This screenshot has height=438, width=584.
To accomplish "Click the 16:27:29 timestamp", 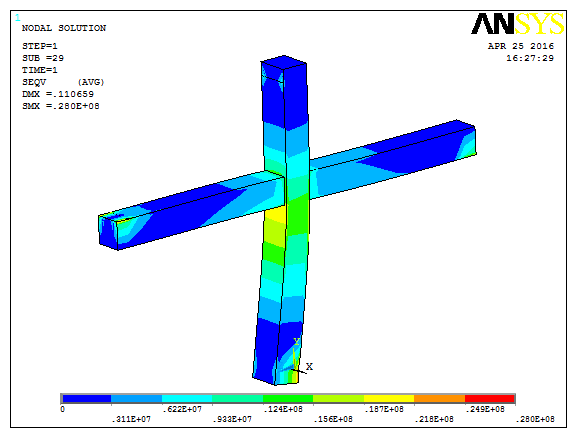I will point(530,58).
